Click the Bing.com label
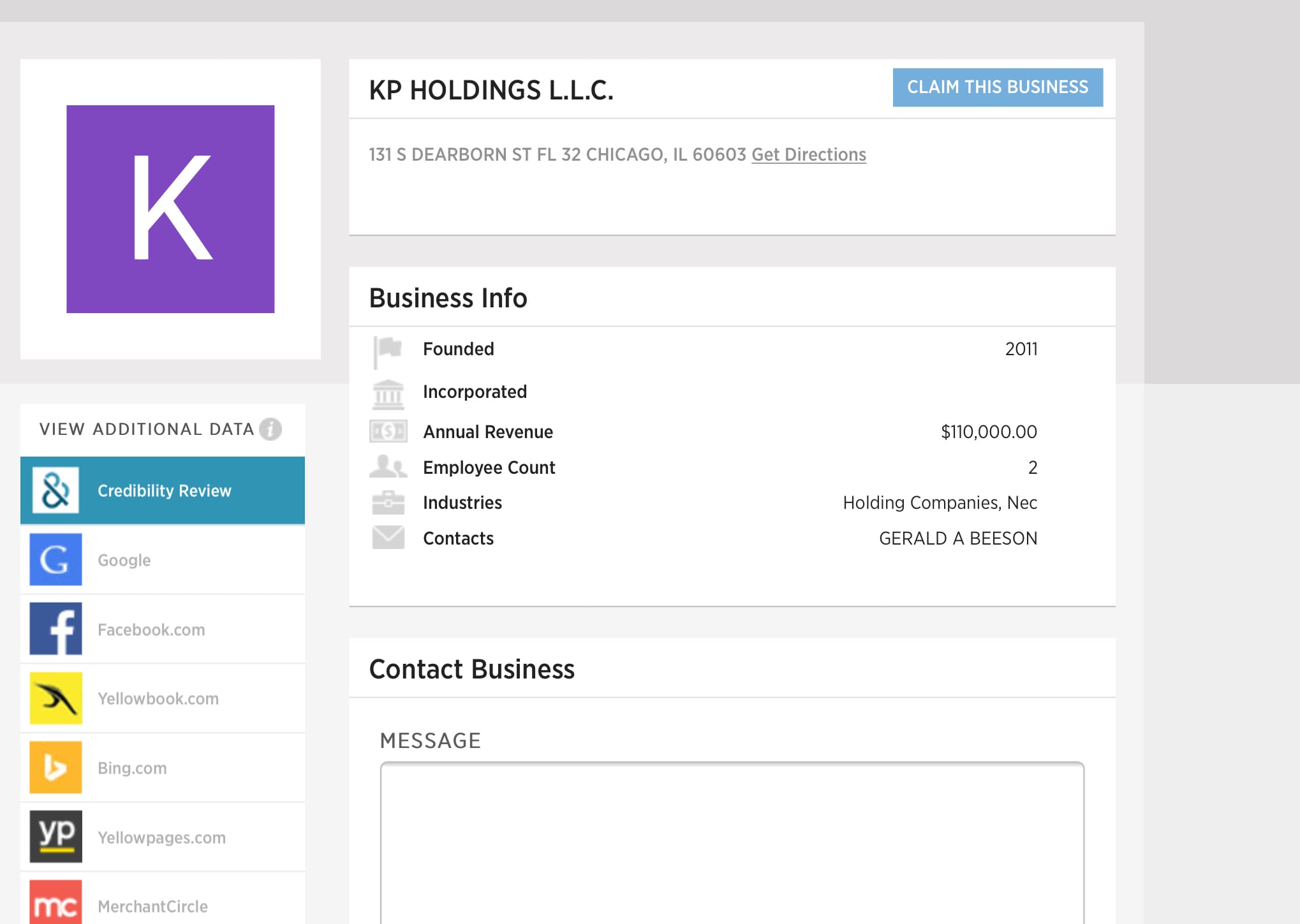Viewport: 1300px width, 924px height. click(x=132, y=768)
